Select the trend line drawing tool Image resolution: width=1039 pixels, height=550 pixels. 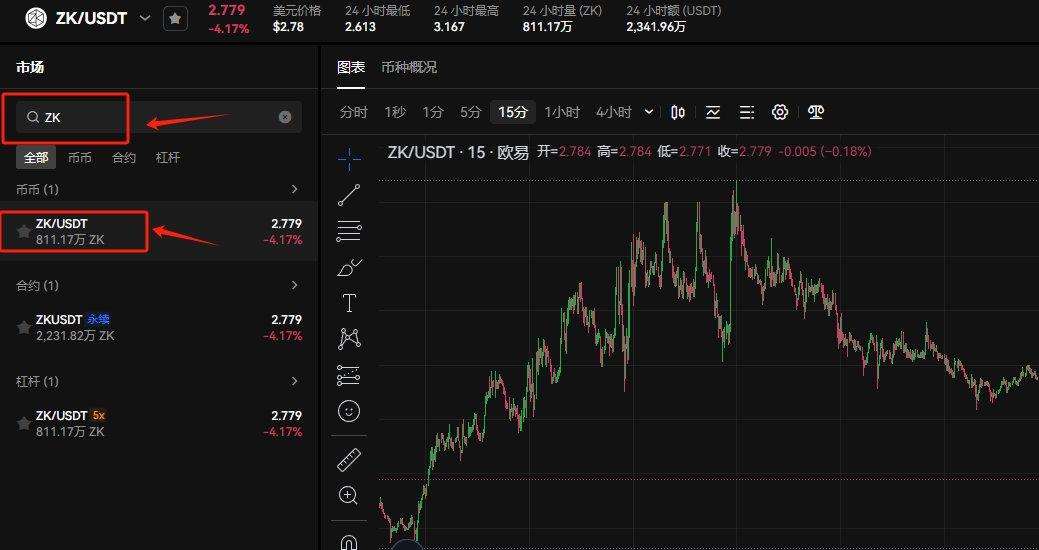click(349, 195)
